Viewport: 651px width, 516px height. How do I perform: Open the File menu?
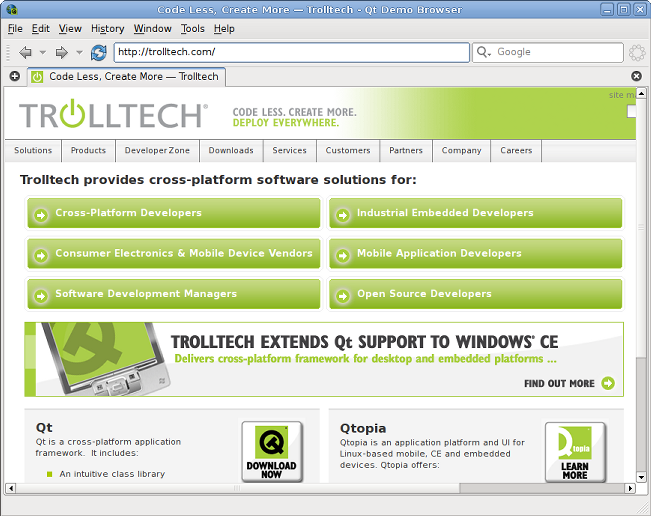(15, 29)
